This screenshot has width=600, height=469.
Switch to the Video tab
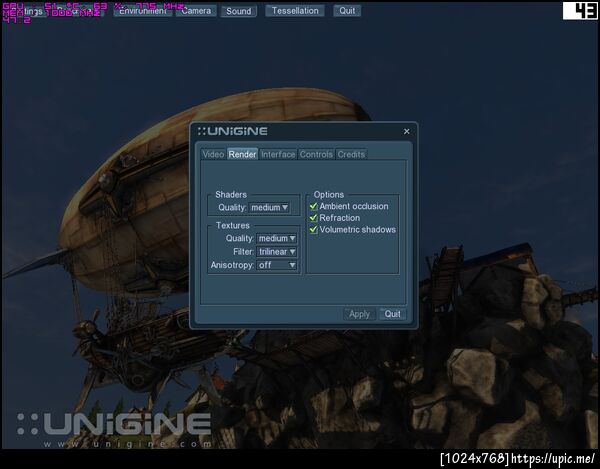[x=213, y=154]
